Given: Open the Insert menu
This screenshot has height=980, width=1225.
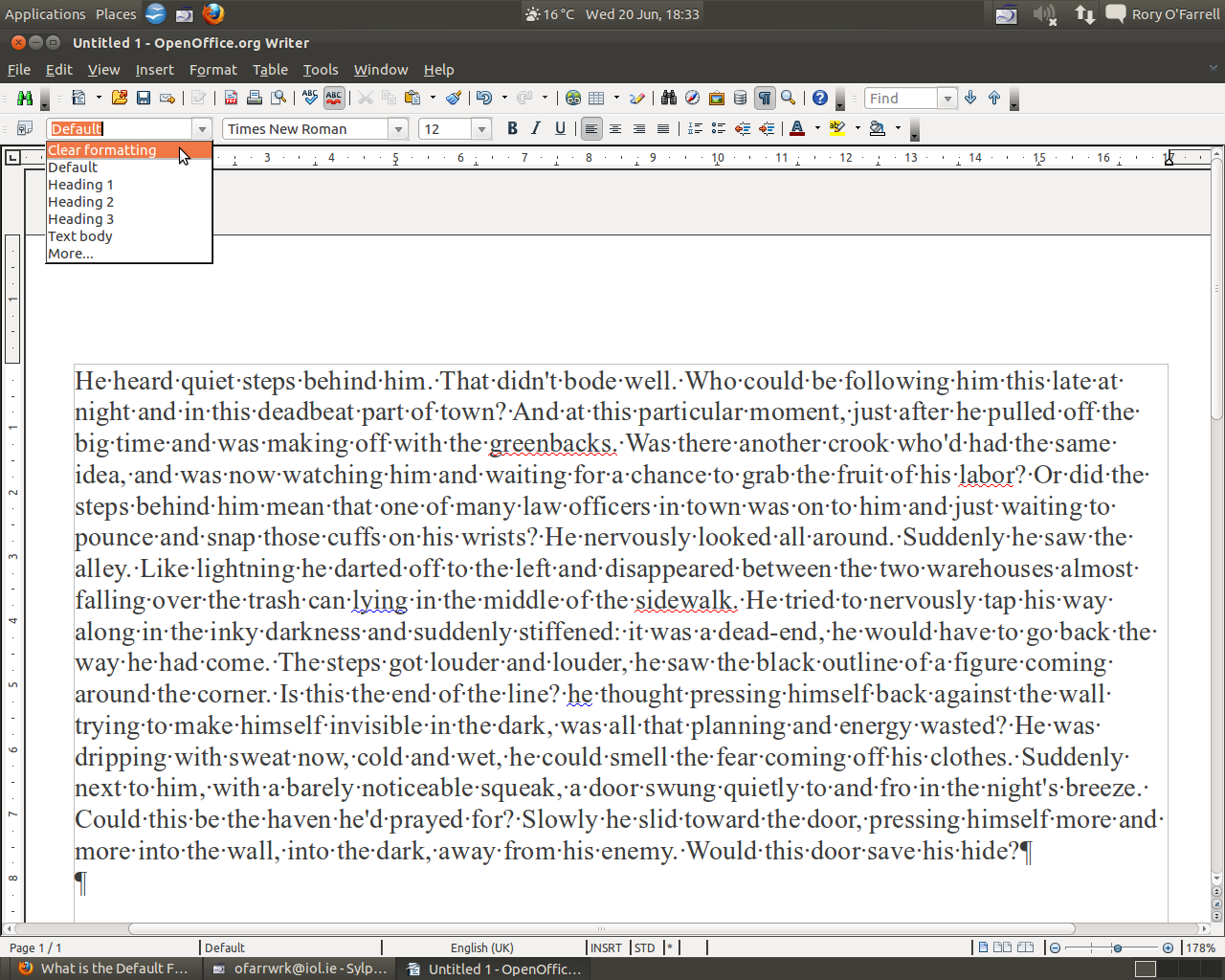Looking at the screenshot, I should pos(155,69).
